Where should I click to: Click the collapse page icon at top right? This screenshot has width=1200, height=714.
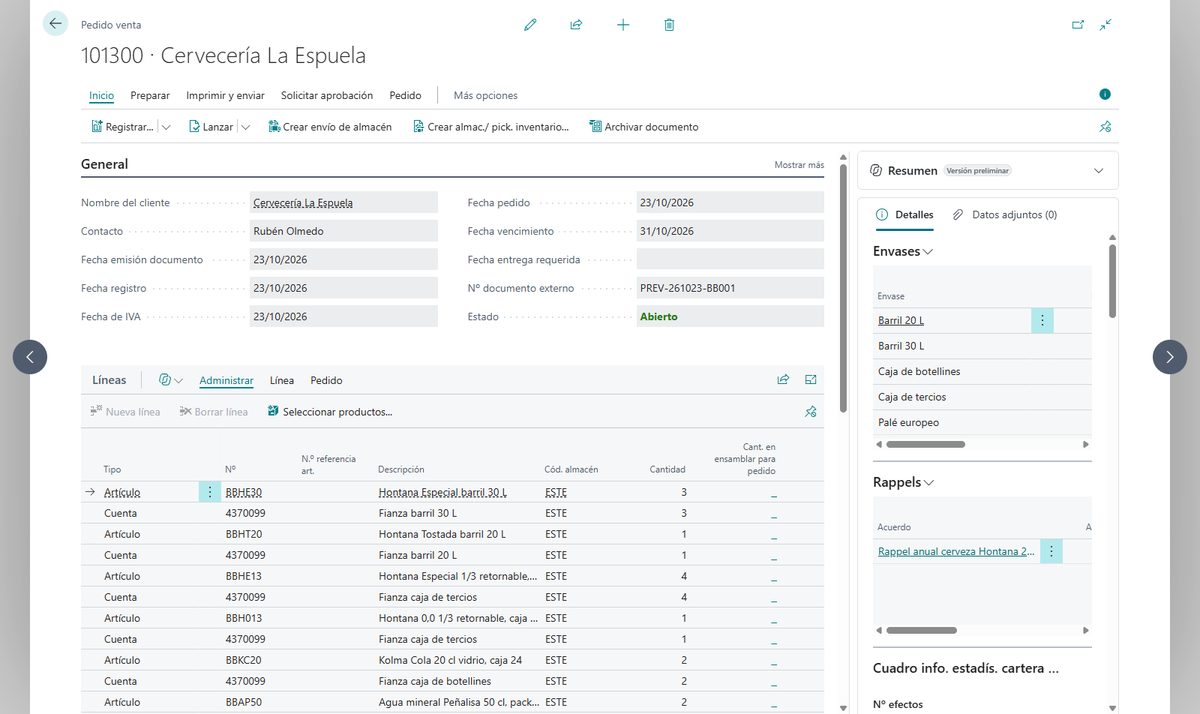point(1105,25)
